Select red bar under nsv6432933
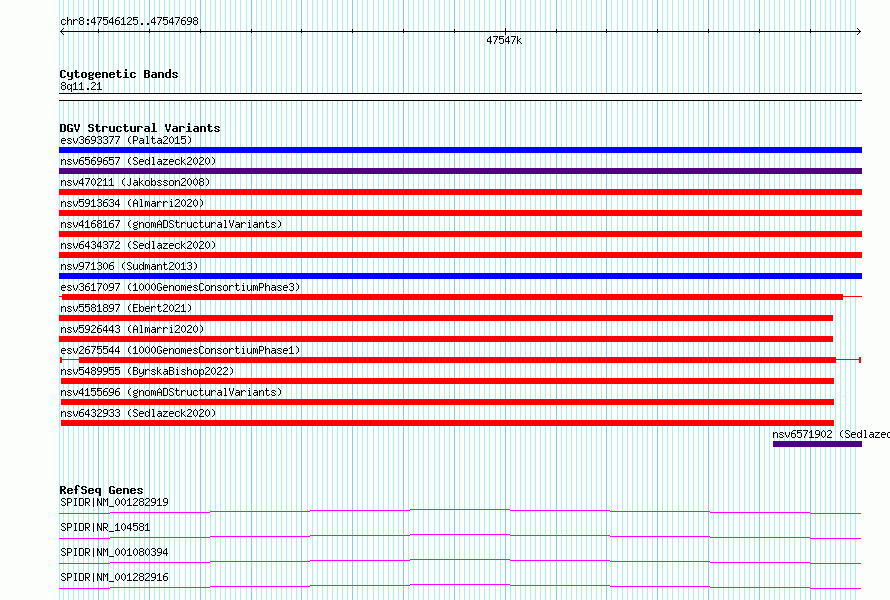Viewport: 890px width, 600px height. 447,423
